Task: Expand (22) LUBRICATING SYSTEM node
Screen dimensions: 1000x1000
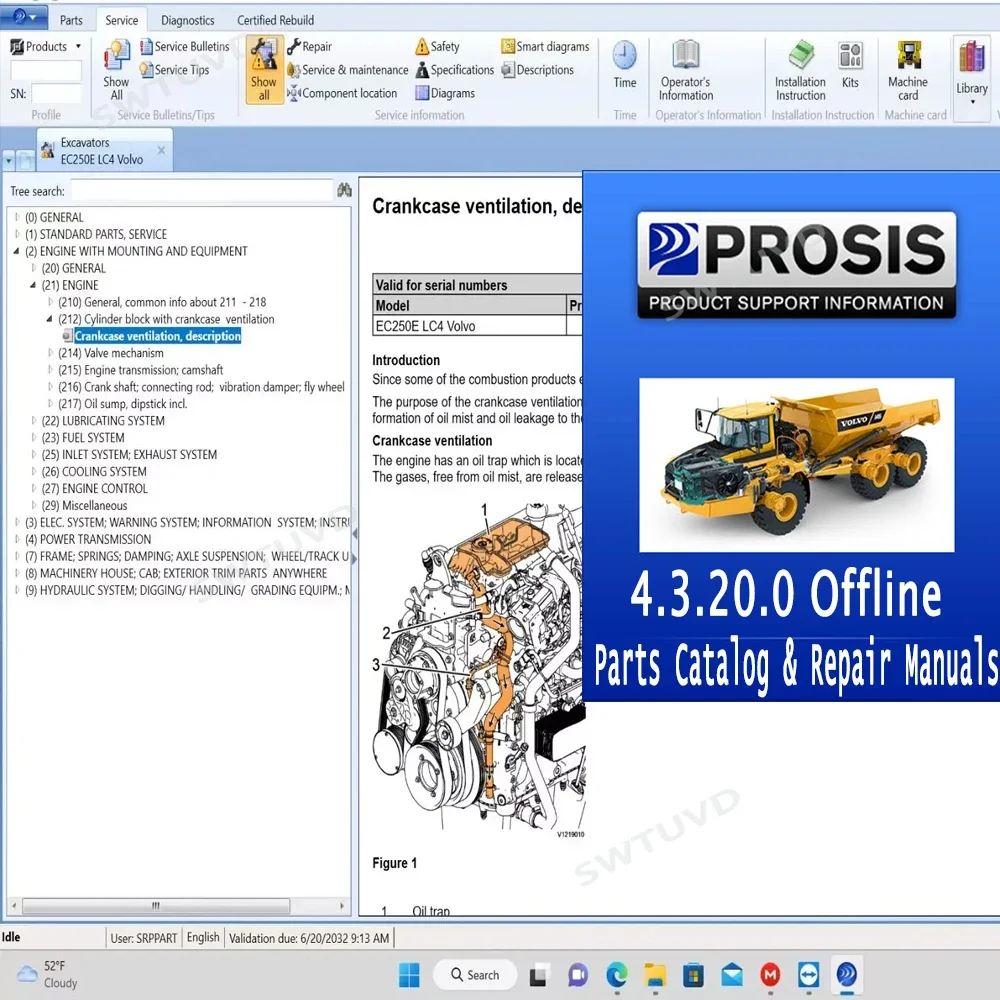Action: pos(33,421)
